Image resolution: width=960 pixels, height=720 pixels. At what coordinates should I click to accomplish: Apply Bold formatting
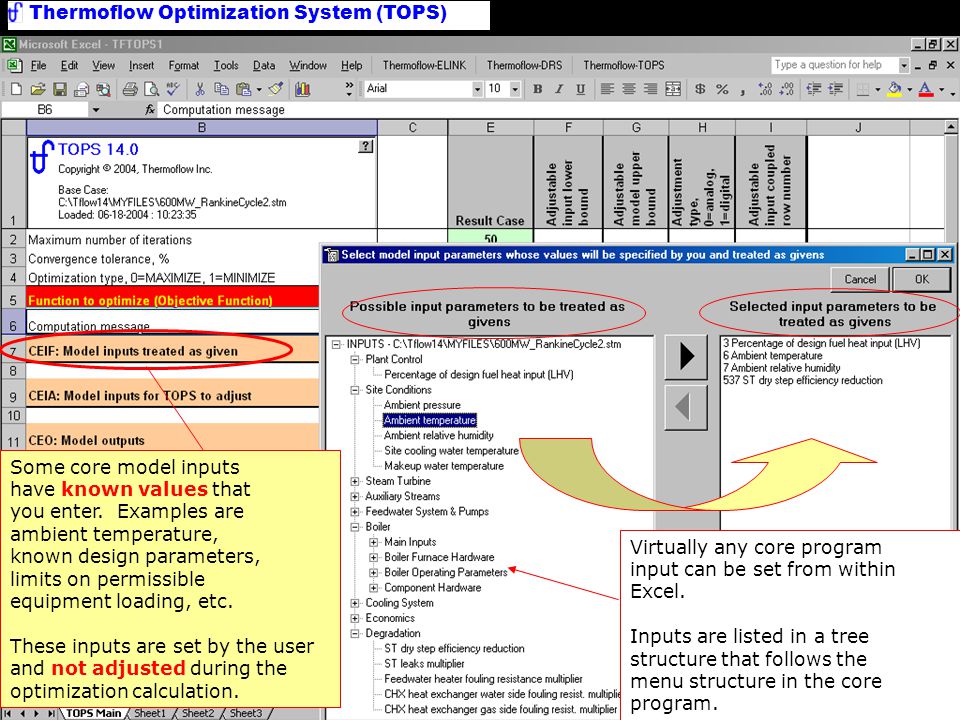(538, 89)
